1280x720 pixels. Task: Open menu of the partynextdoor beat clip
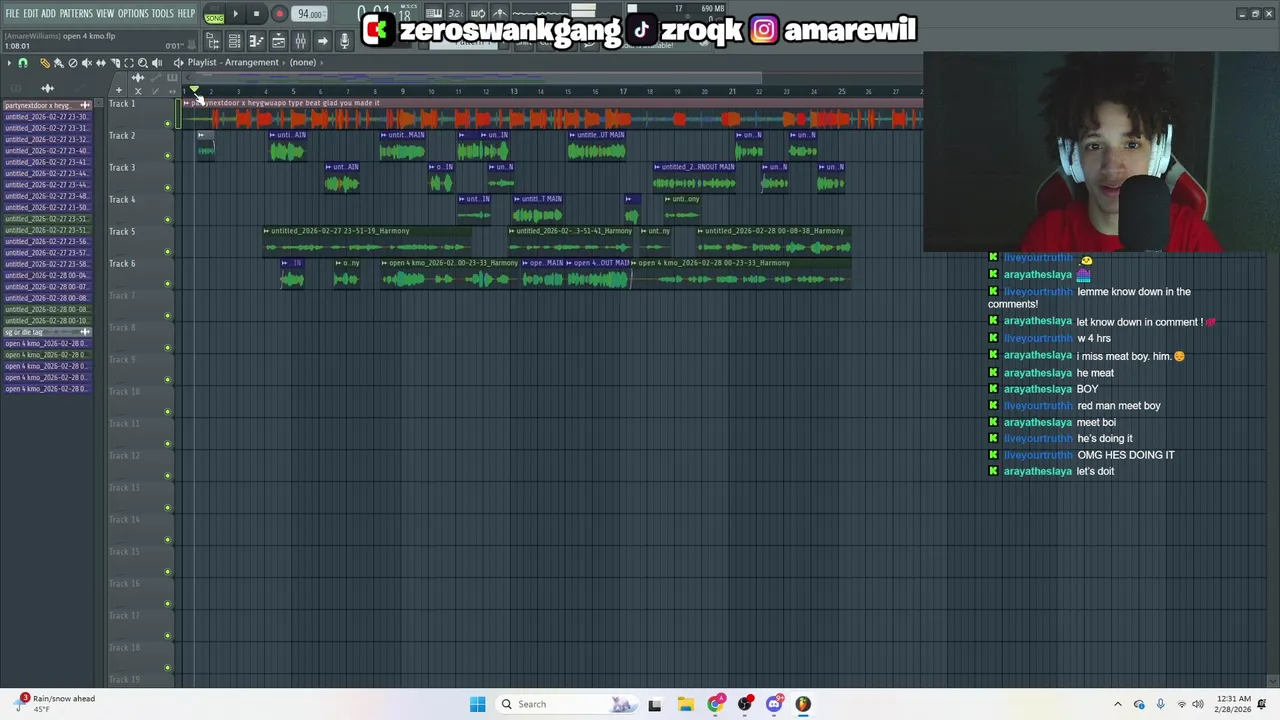pos(186,103)
